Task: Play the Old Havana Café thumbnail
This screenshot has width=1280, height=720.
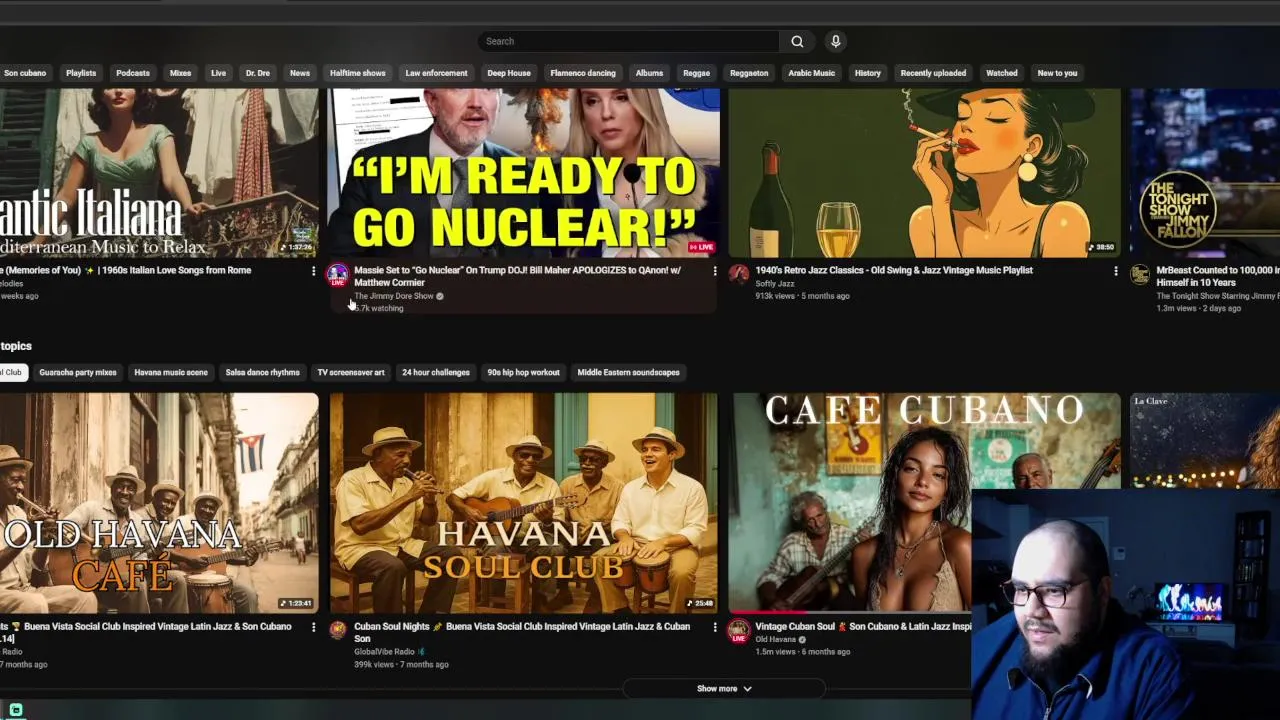Action: 159,503
